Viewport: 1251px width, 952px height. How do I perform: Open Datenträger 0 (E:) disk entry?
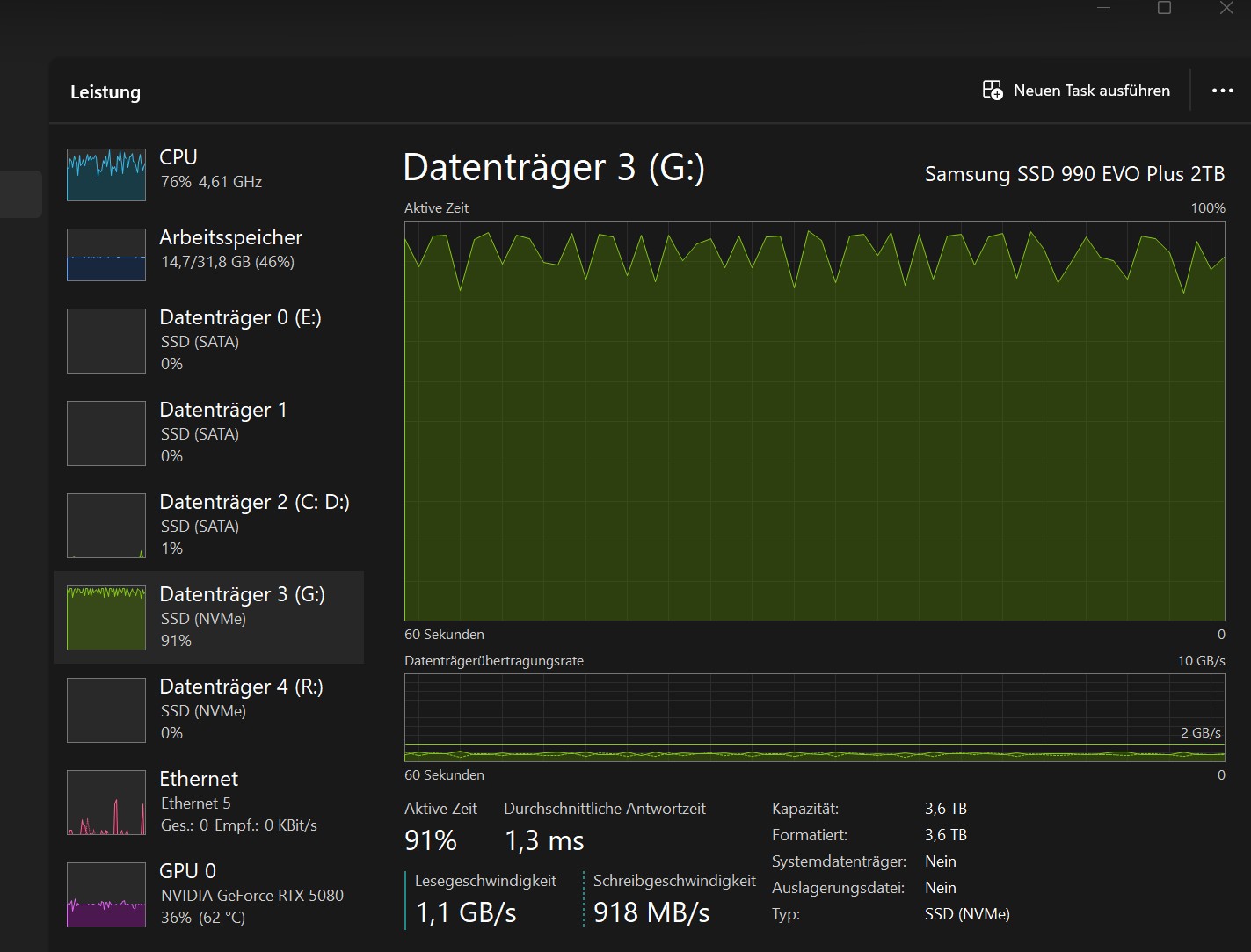[x=239, y=317]
